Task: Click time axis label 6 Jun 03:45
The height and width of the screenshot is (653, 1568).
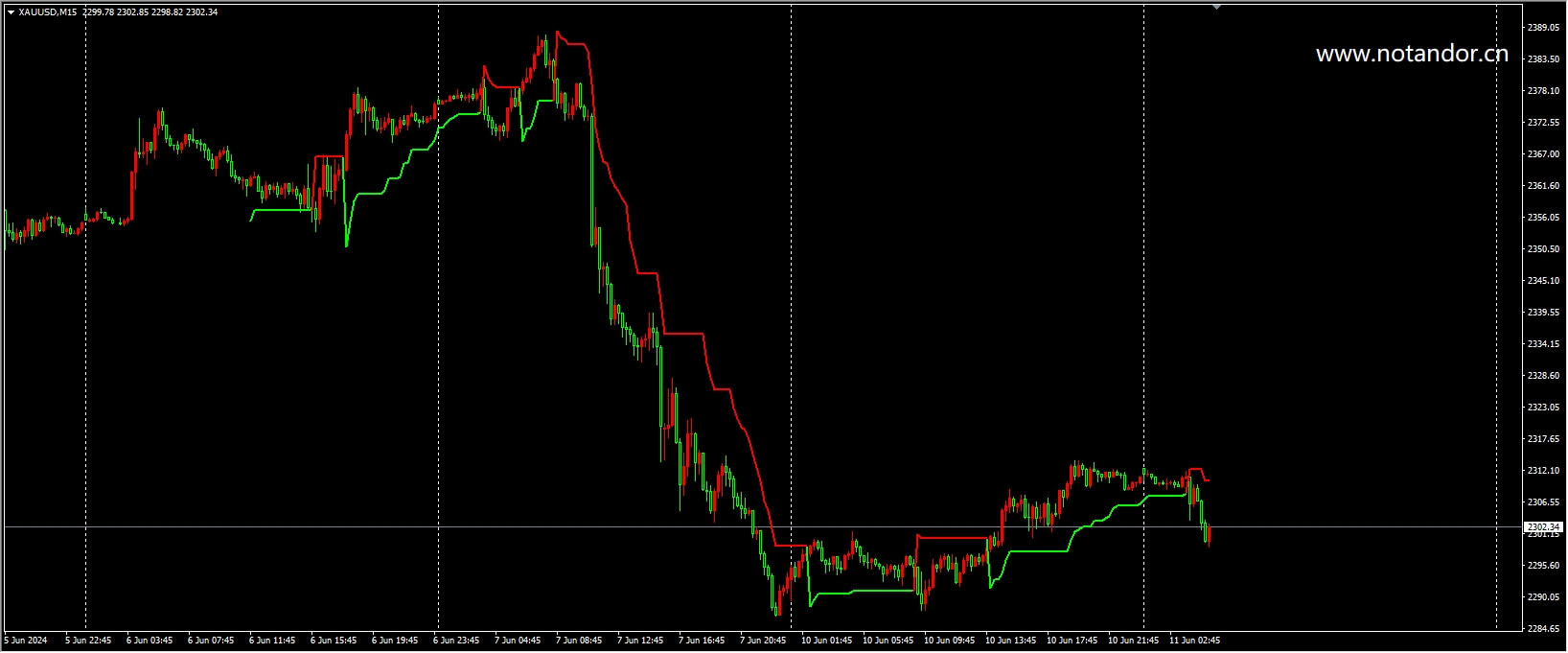Action: [x=150, y=641]
